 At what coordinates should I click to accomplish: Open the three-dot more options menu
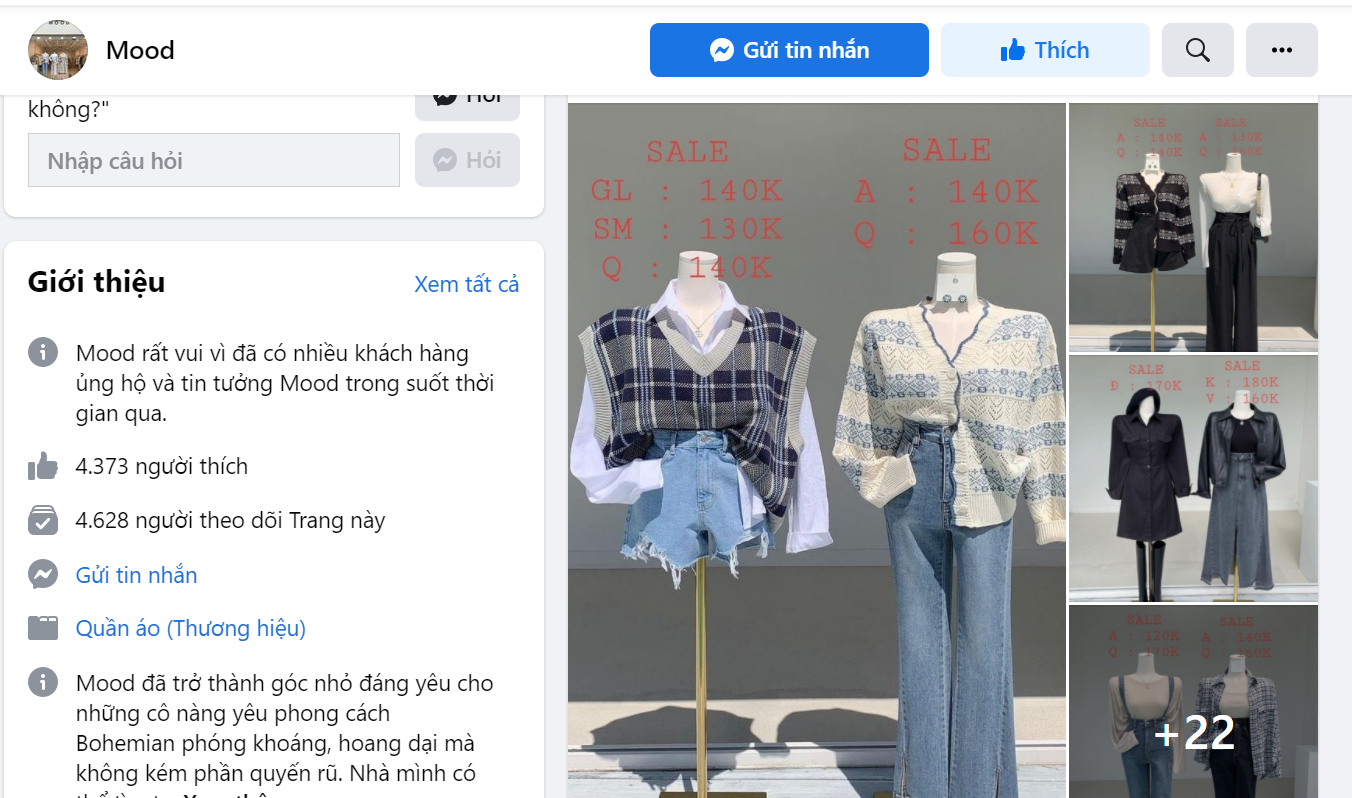[x=1282, y=50]
